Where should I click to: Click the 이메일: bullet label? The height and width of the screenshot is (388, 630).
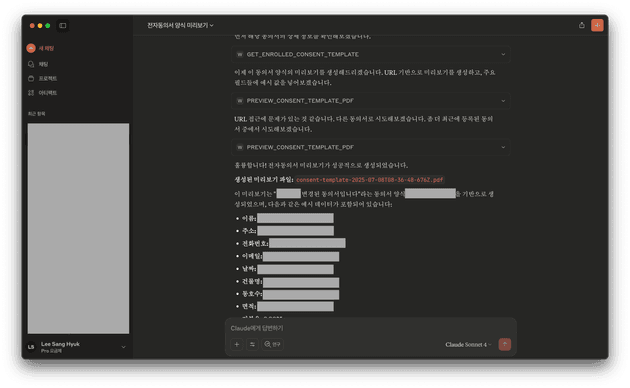[252, 256]
